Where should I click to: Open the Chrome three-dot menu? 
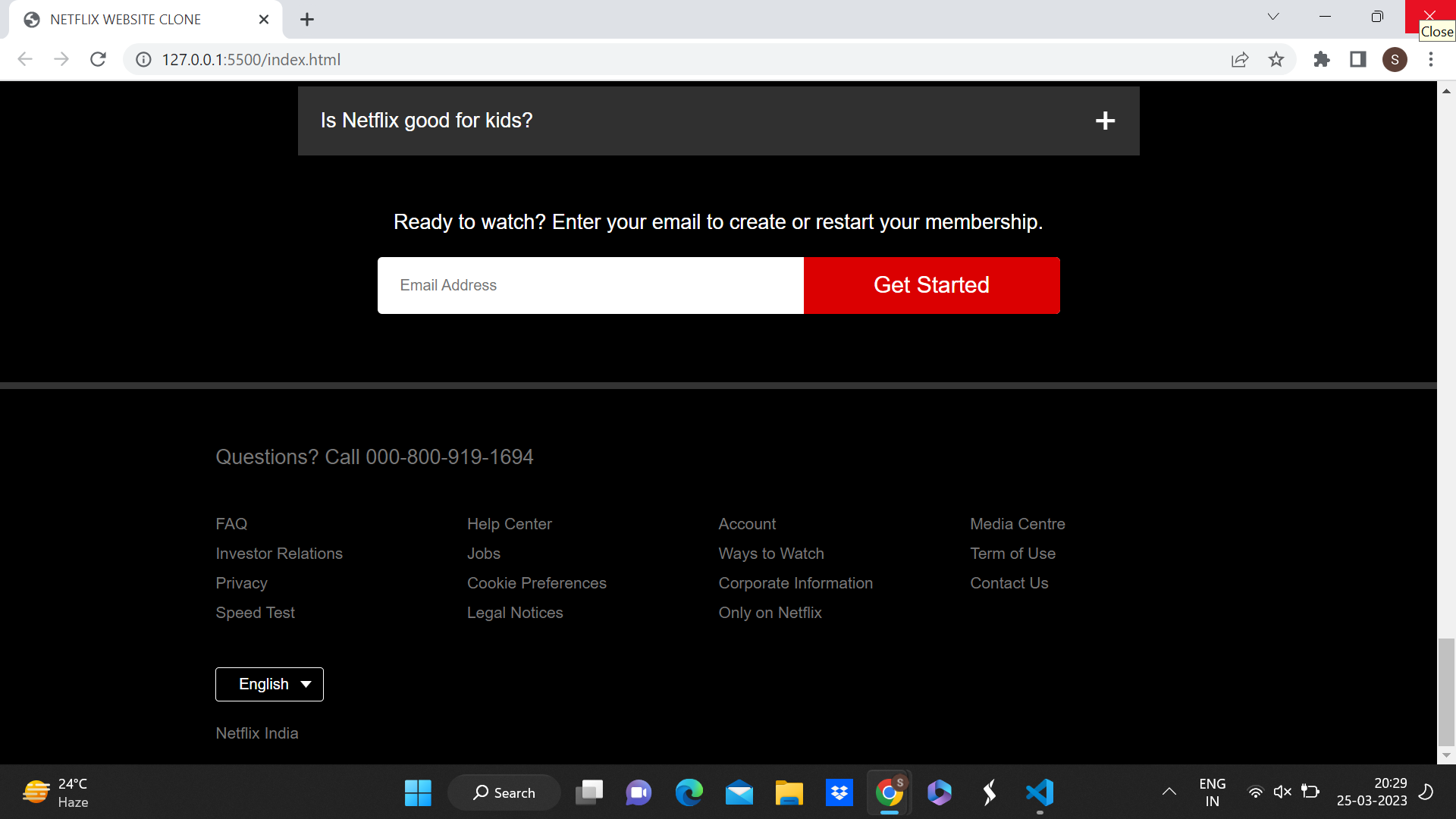tap(1432, 59)
